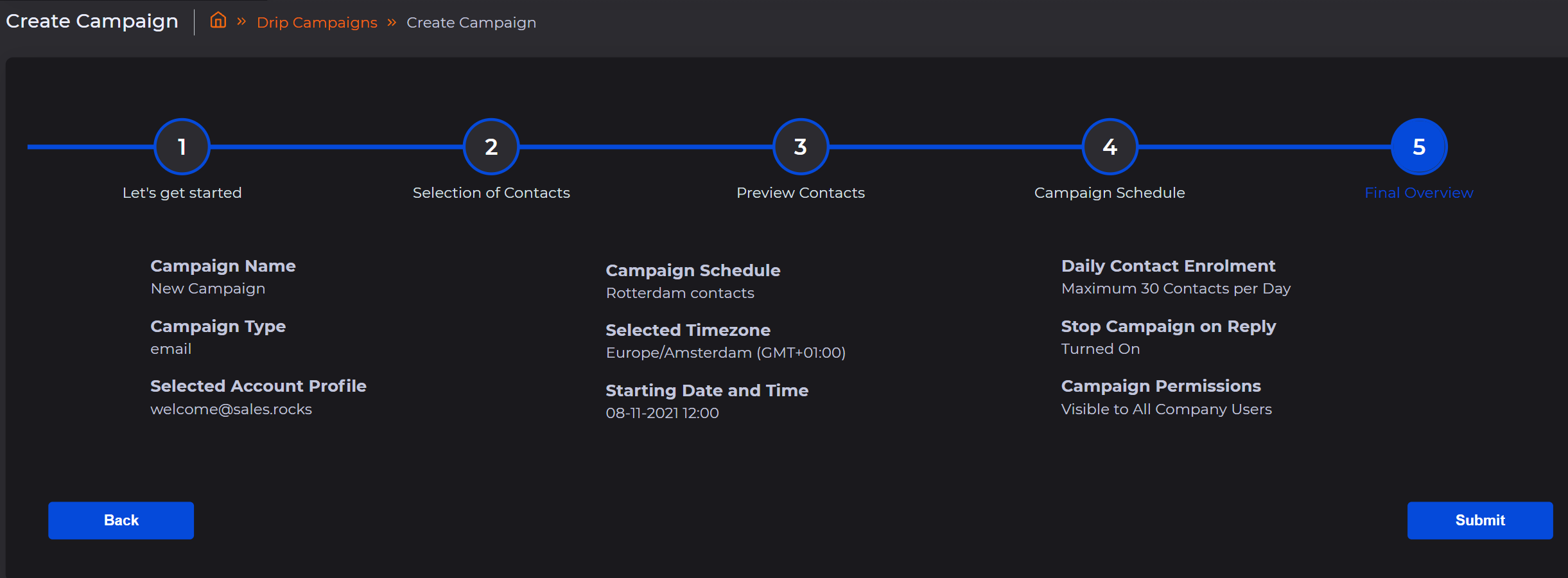Click the "Final Overview" step label

click(1419, 193)
